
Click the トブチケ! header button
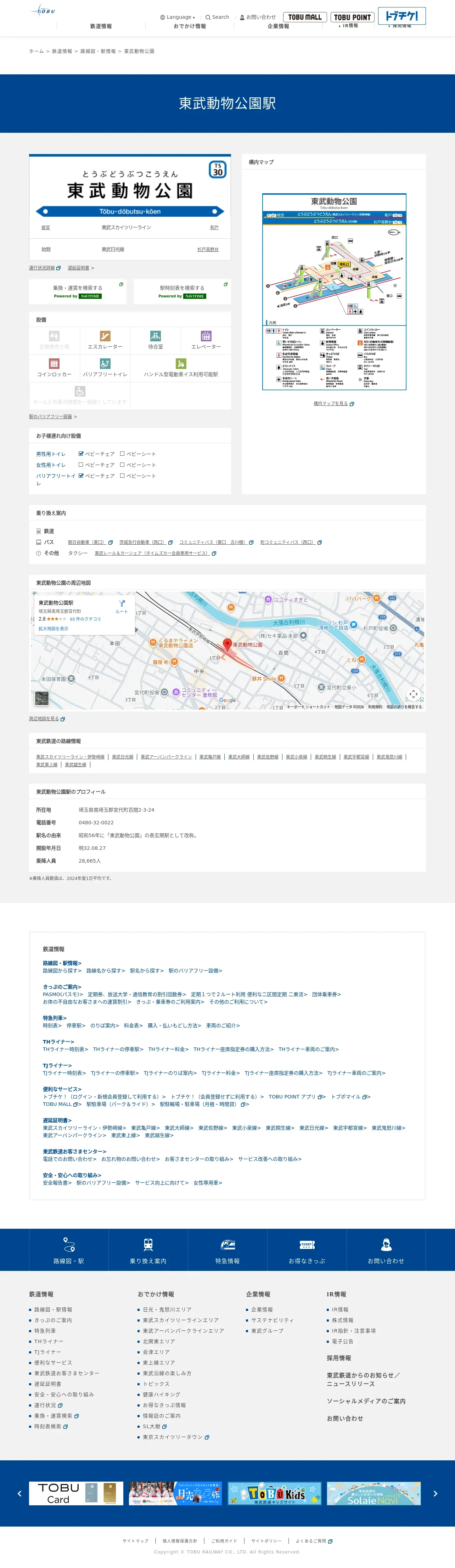tap(401, 15)
